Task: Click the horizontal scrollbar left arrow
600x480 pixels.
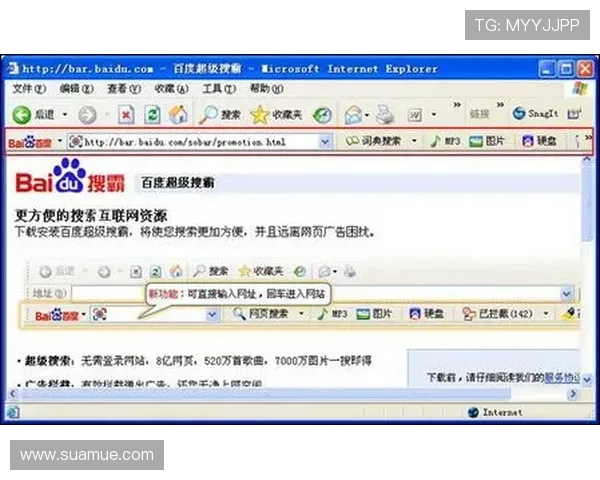Action: (13, 394)
